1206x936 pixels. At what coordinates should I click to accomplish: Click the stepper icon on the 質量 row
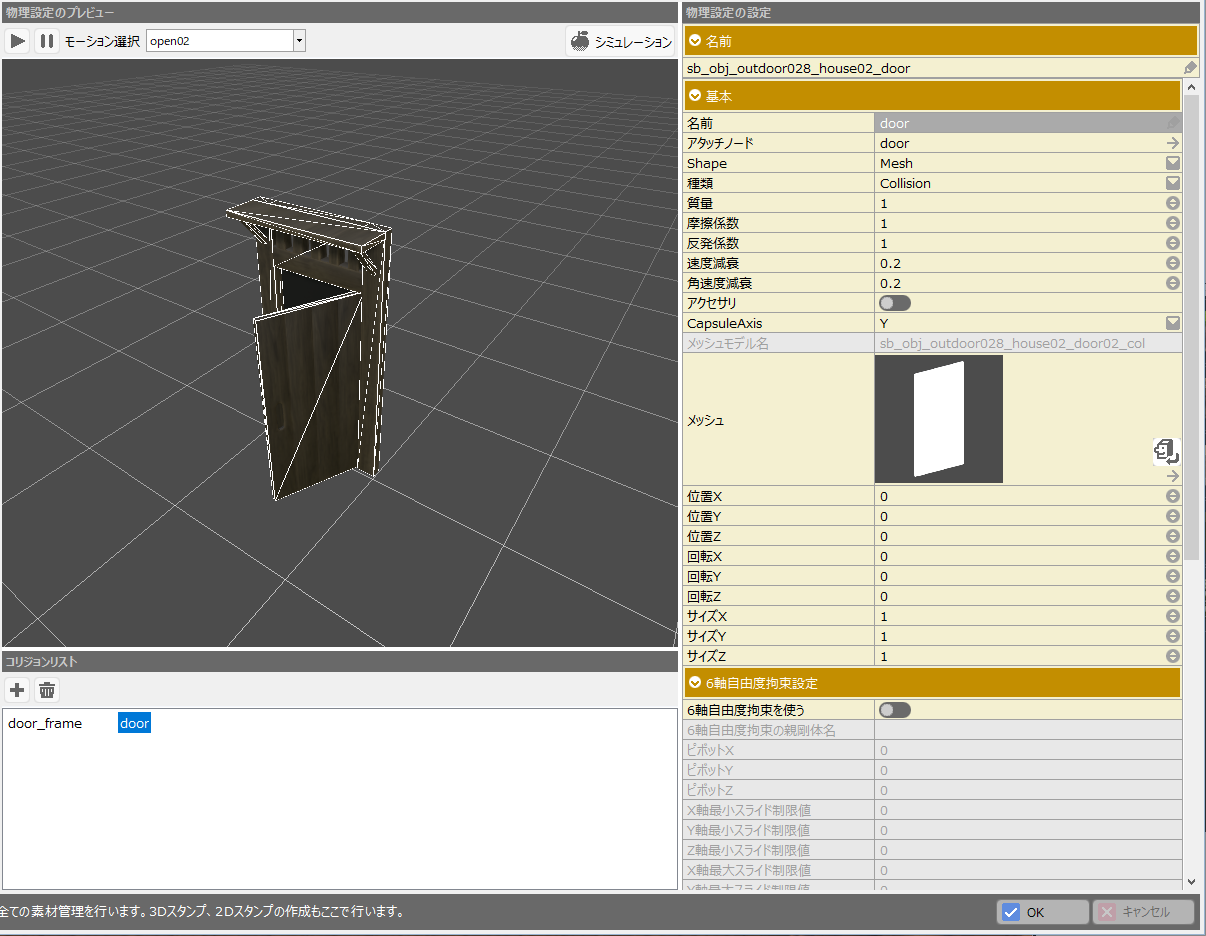(1173, 203)
